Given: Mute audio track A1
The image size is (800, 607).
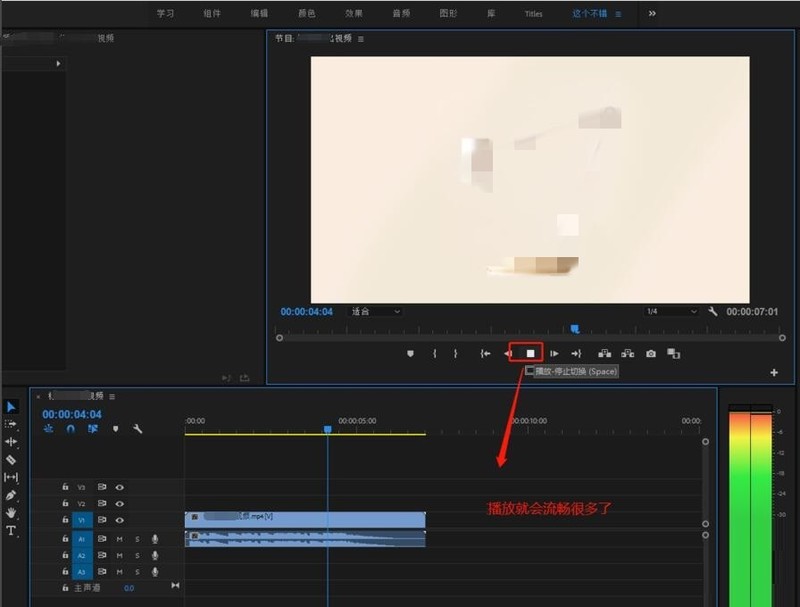Looking at the screenshot, I should (119, 538).
